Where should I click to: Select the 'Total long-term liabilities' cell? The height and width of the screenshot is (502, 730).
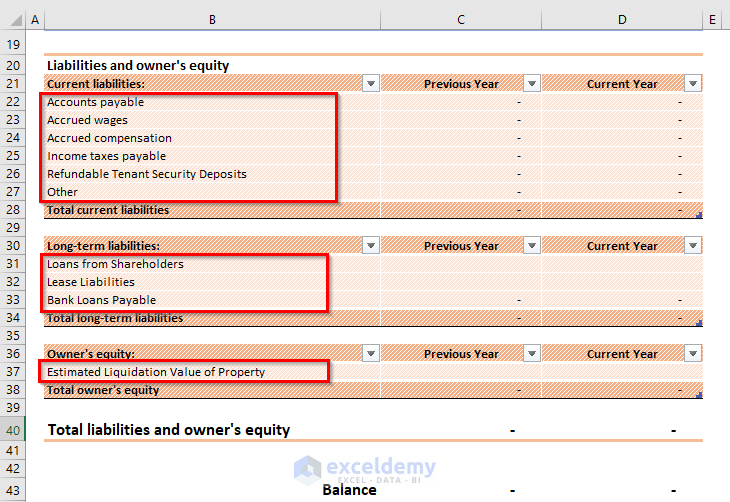click(212, 318)
